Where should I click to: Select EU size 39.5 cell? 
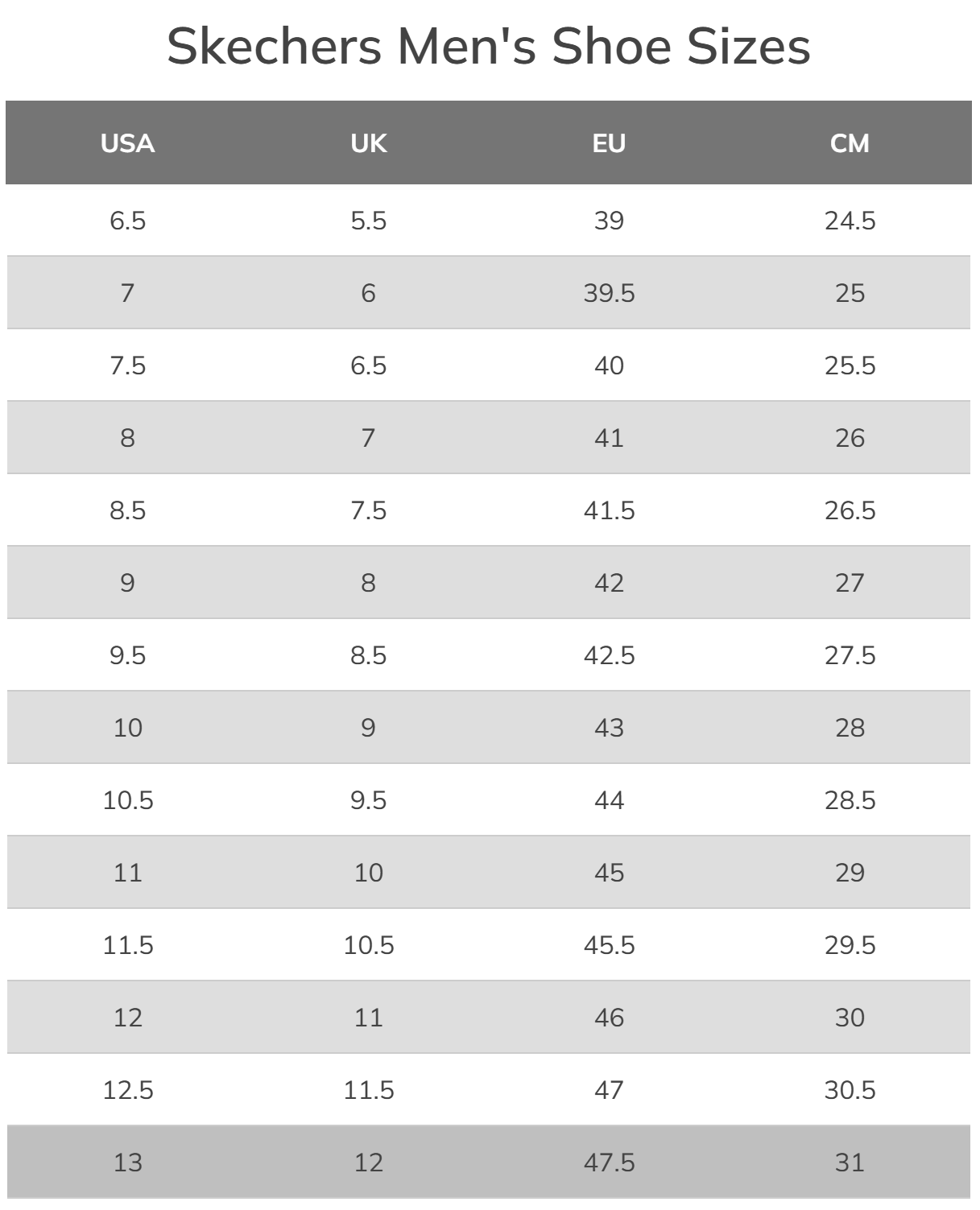click(x=609, y=293)
